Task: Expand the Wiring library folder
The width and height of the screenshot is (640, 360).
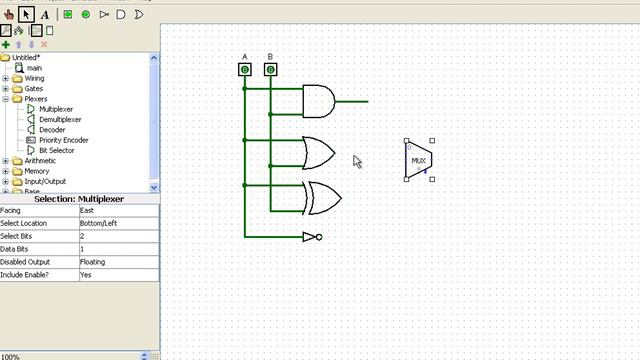Action: tap(5, 78)
